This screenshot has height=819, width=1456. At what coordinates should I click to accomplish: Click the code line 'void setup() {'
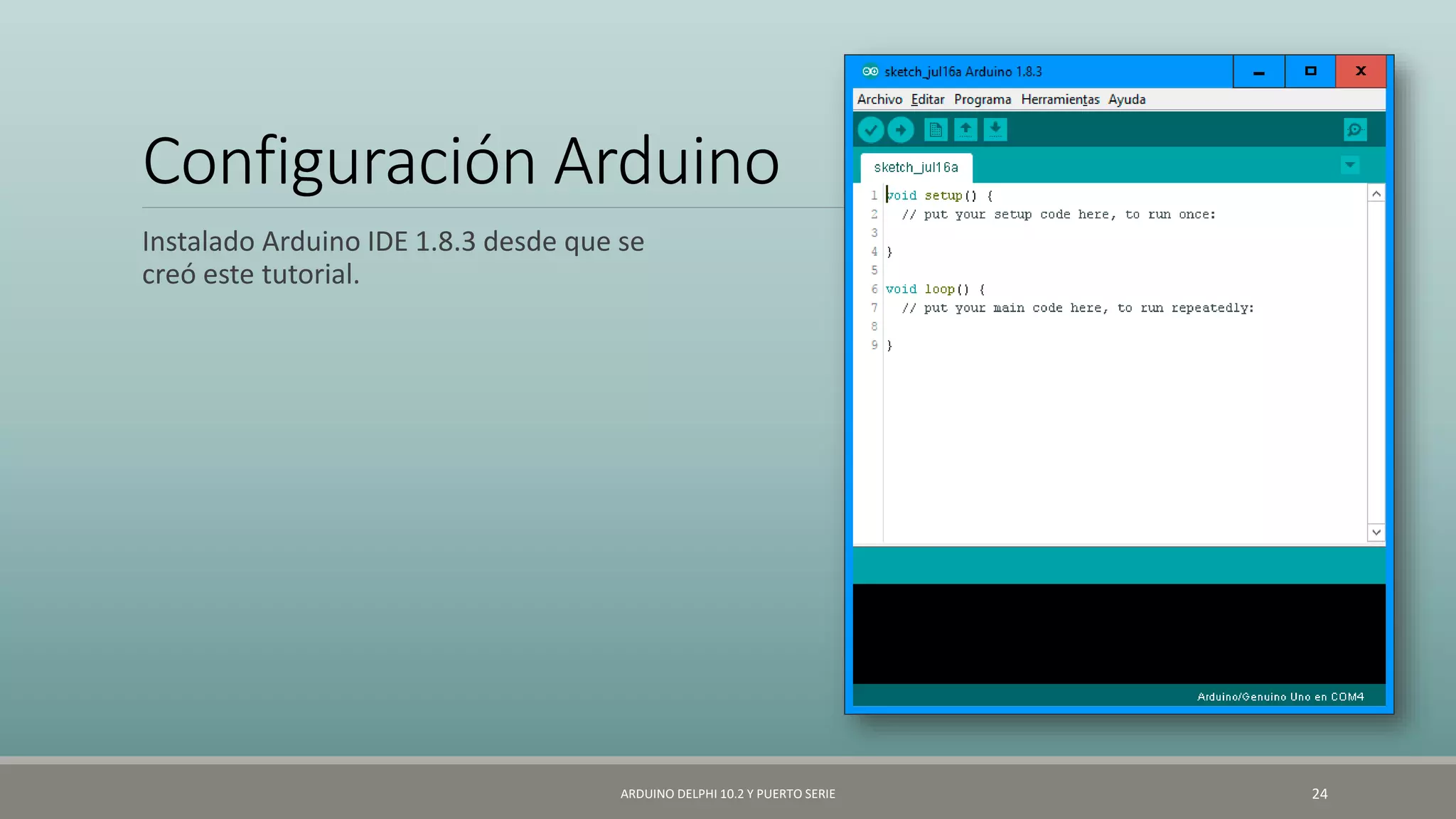click(x=939, y=196)
